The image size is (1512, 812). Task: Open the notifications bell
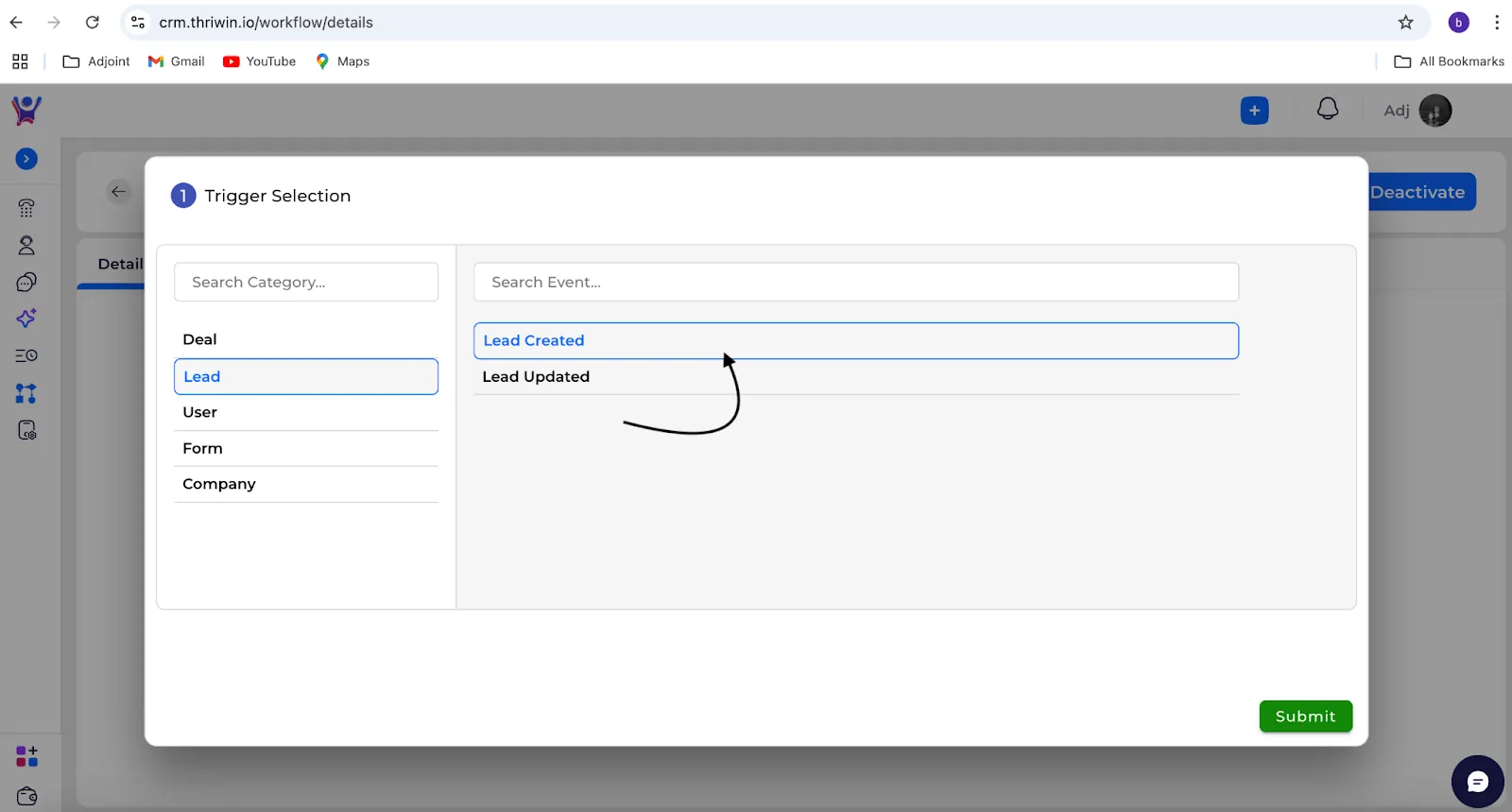coord(1328,110)
